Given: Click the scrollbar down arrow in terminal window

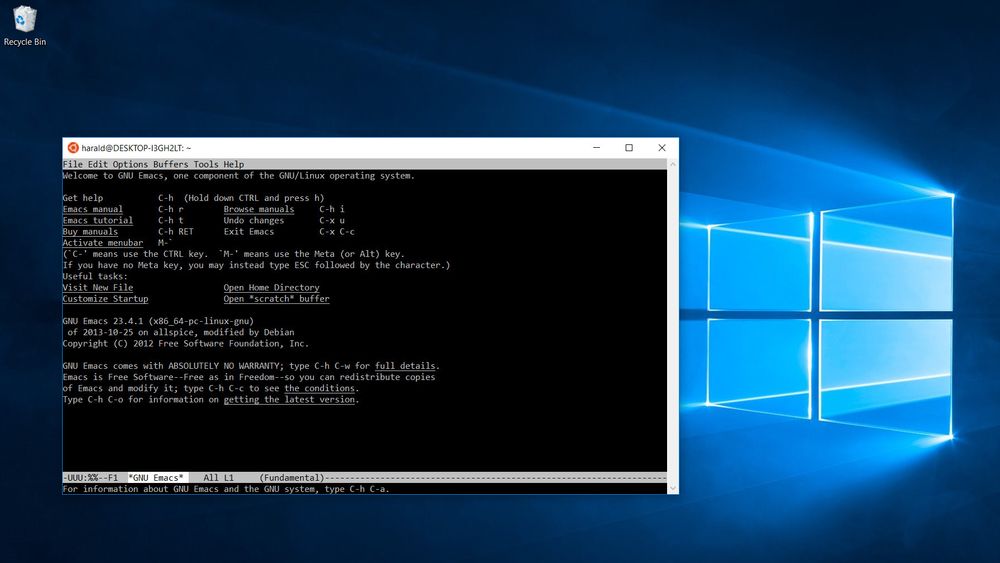Looking at the screenshot, I should coord(673,488).
